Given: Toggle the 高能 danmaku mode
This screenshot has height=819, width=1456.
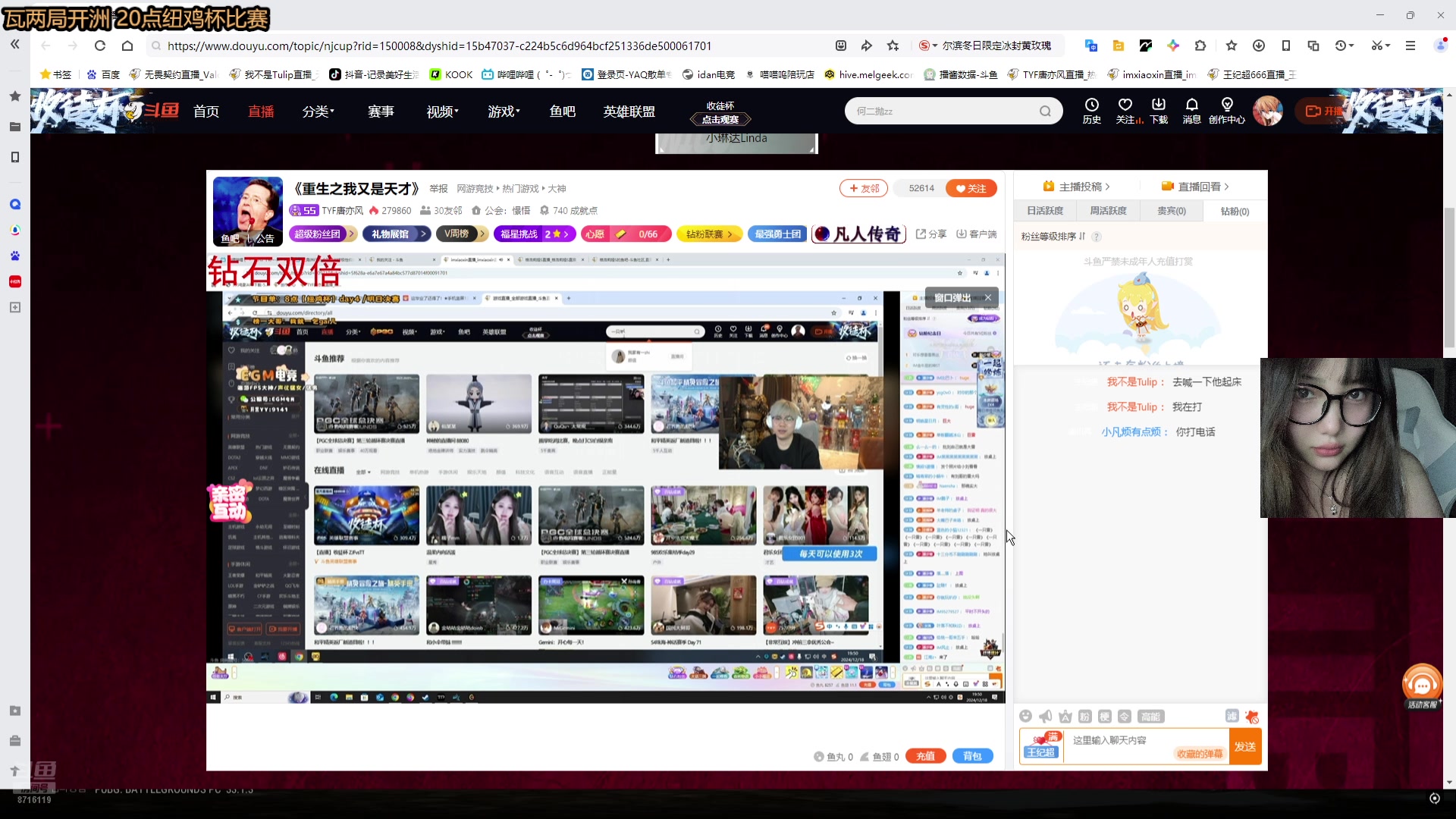Looking at the screenshot, I should point(1150,716).
